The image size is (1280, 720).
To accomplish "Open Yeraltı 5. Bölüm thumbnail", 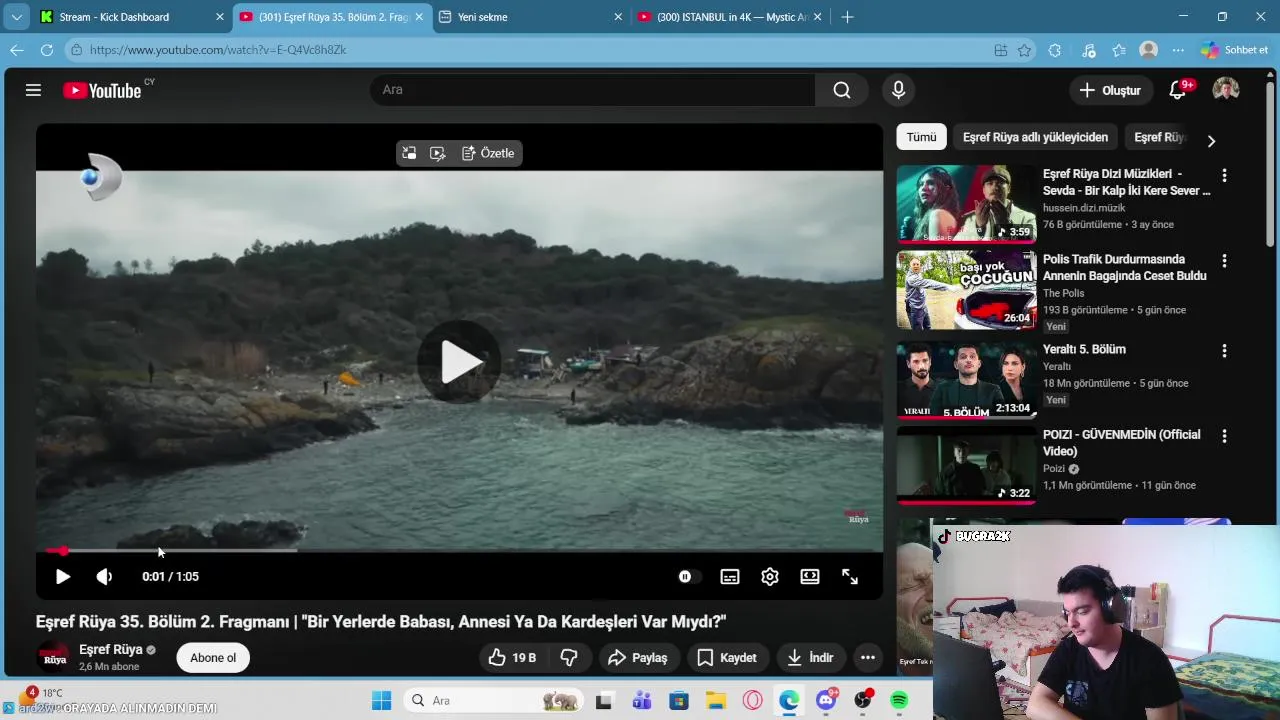I will pyautogui.click(x=966, y=379).
